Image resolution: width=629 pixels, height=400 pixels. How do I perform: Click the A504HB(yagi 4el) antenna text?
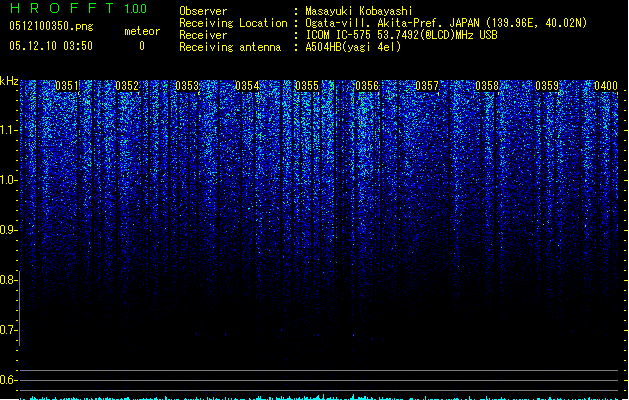[x=353, y=47]
